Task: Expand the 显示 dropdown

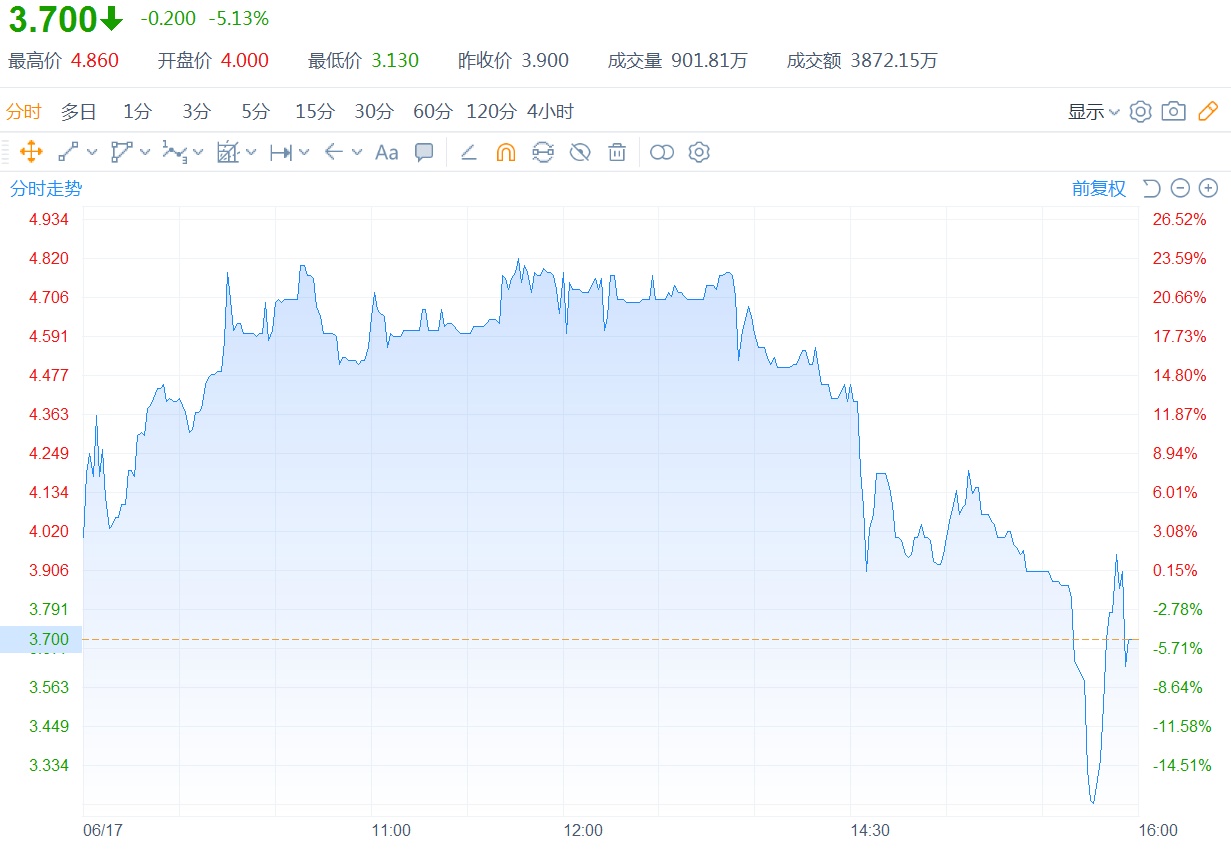Action: click(x=1093, y=111)
